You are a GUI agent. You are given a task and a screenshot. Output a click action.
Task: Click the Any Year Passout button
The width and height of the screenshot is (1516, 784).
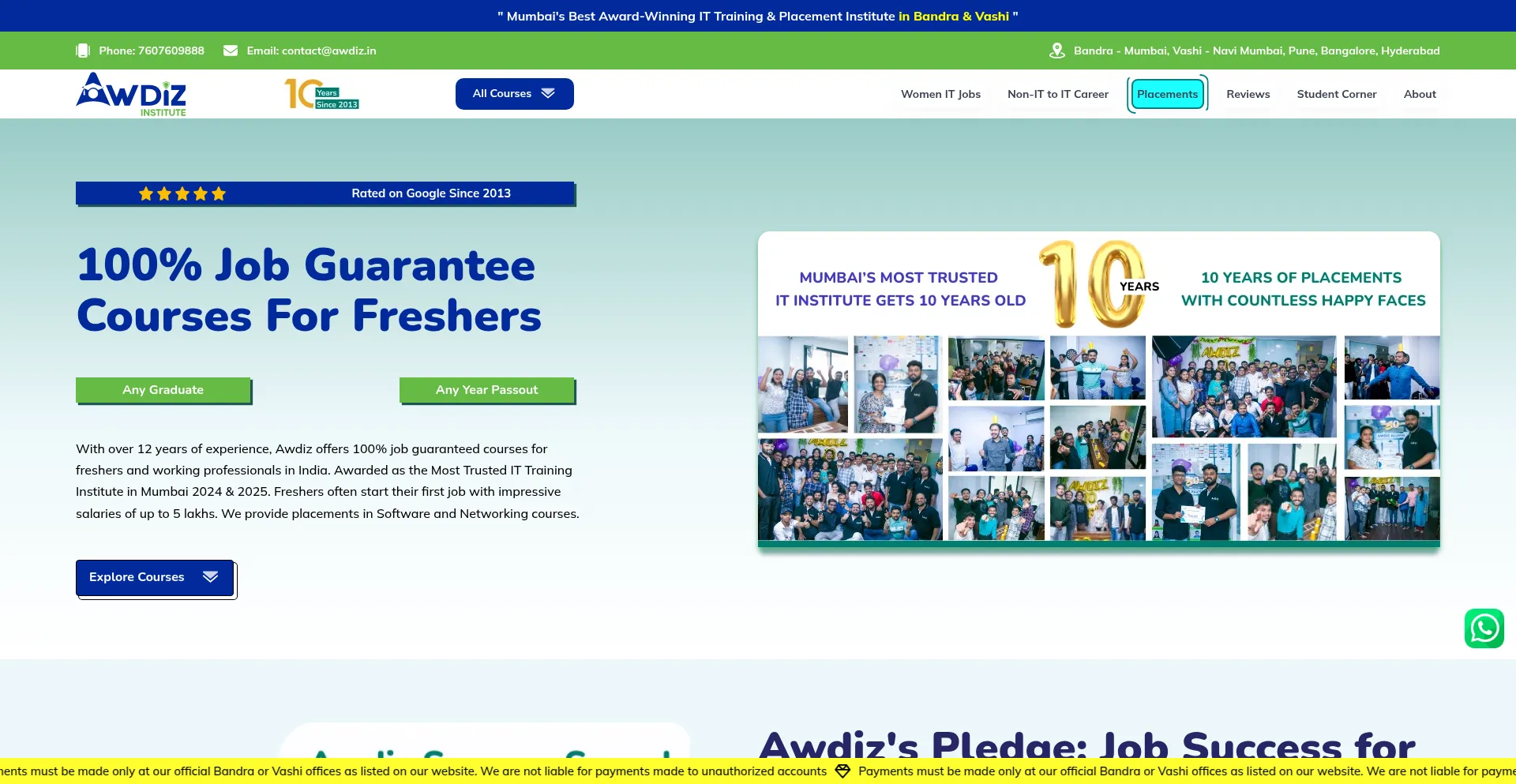point(486,390)
